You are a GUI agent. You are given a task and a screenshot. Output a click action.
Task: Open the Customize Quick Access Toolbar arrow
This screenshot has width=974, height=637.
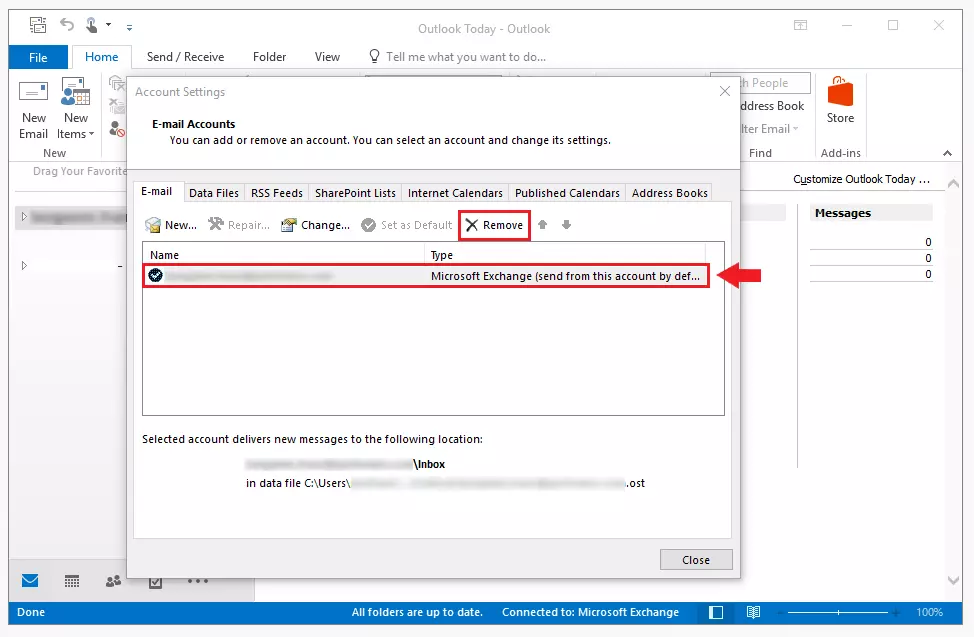pyautogui.click(x=129, y=27)
